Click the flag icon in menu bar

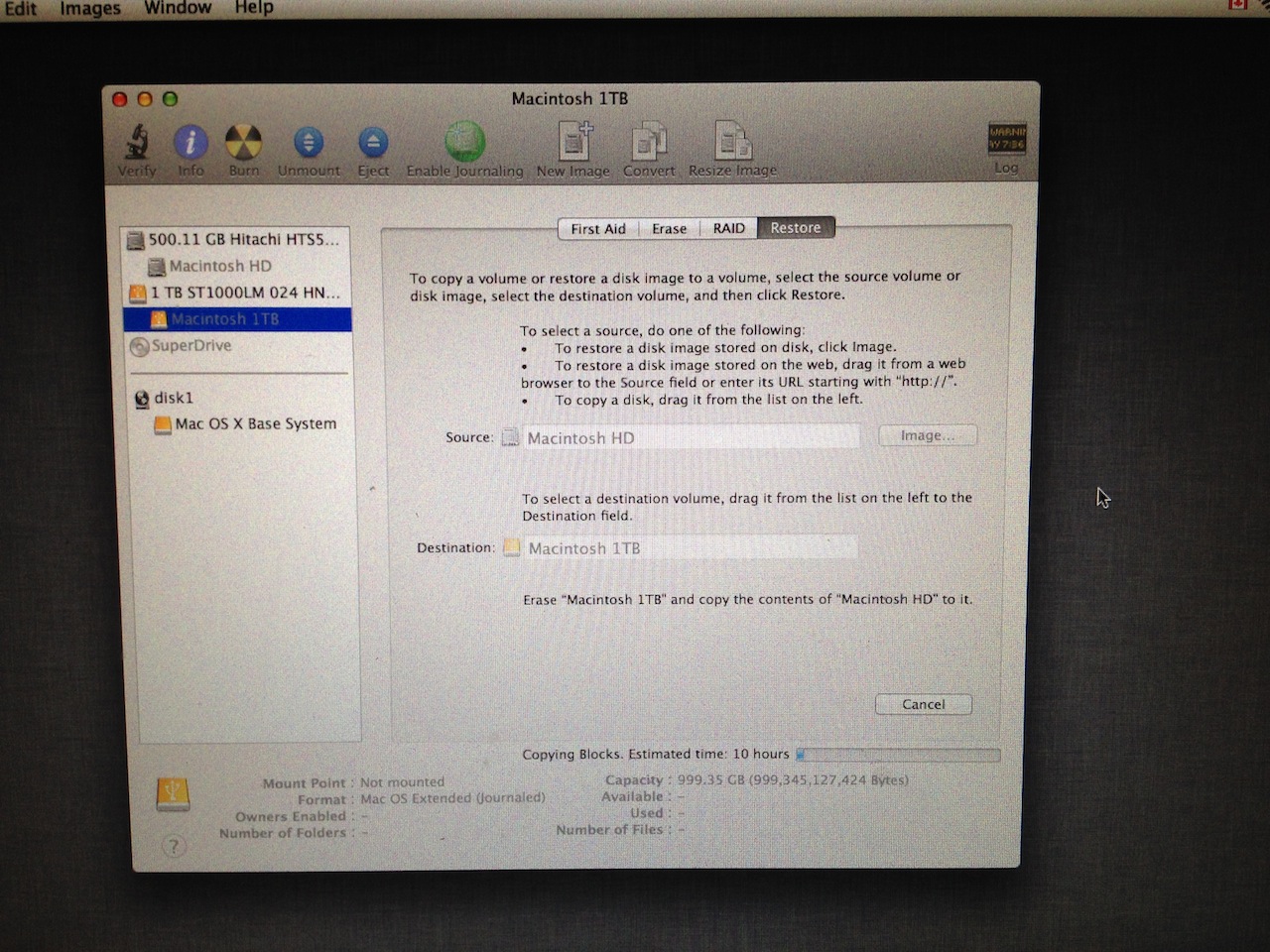1237,5
